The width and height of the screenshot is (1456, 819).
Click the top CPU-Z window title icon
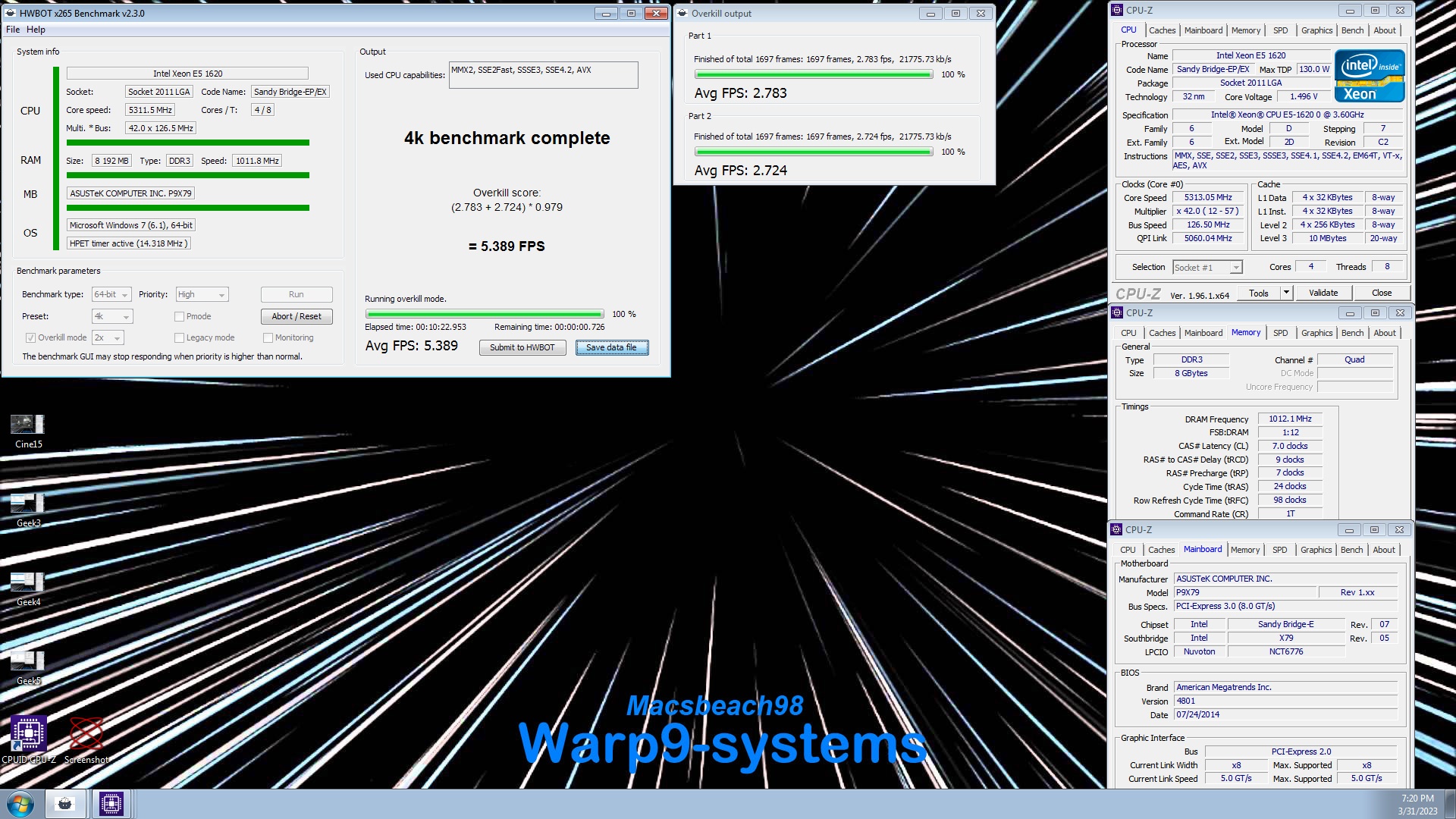click(1117, 10)
